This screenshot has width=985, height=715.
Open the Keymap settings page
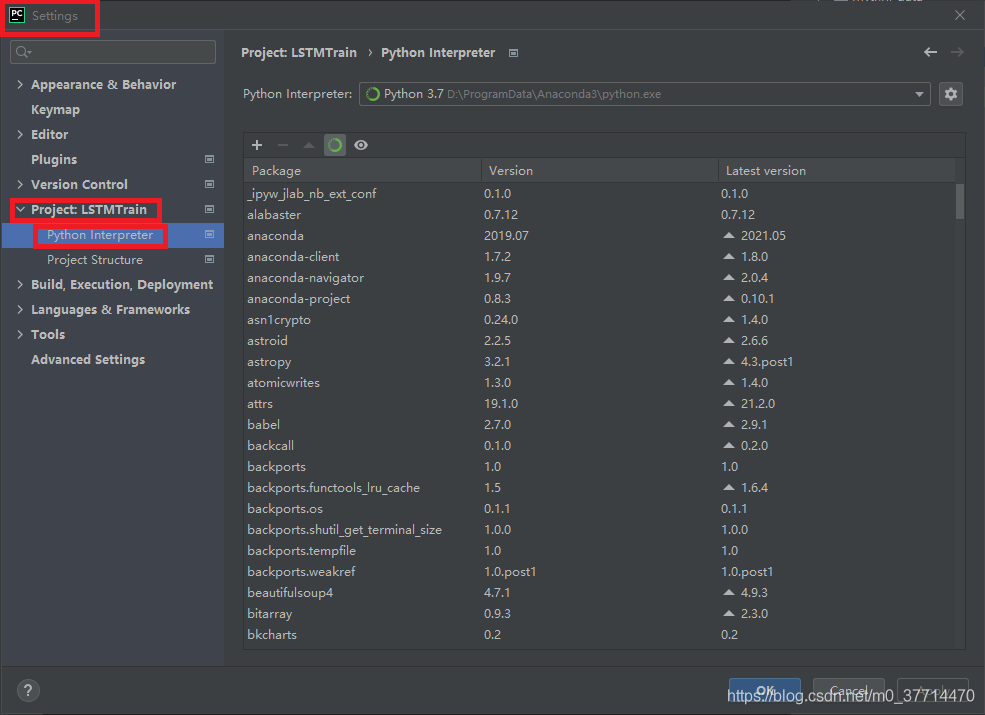pyautogui.click(x=55, y=110)
